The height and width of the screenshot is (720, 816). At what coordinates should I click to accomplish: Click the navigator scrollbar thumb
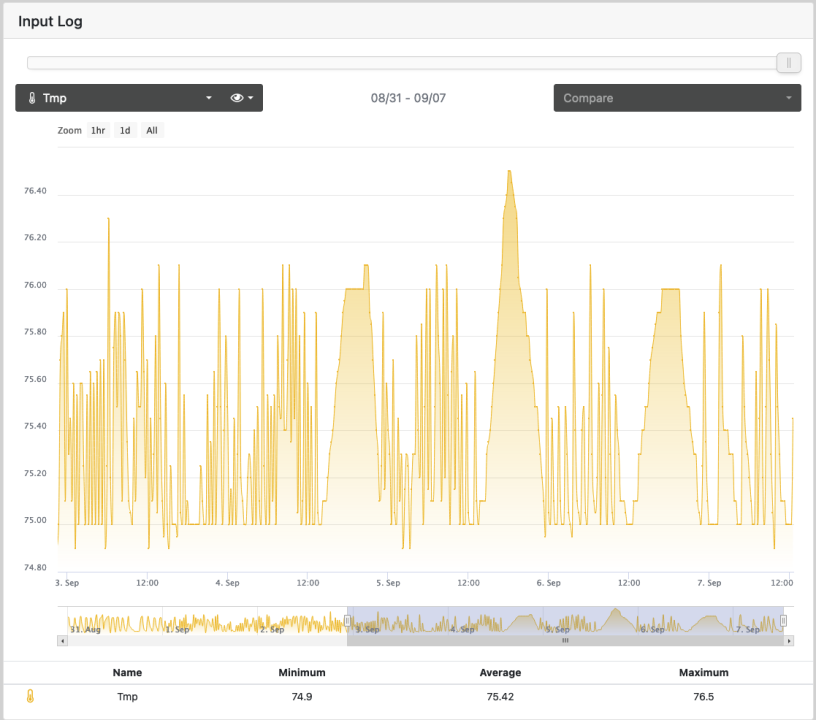click(x=565, y=641)
